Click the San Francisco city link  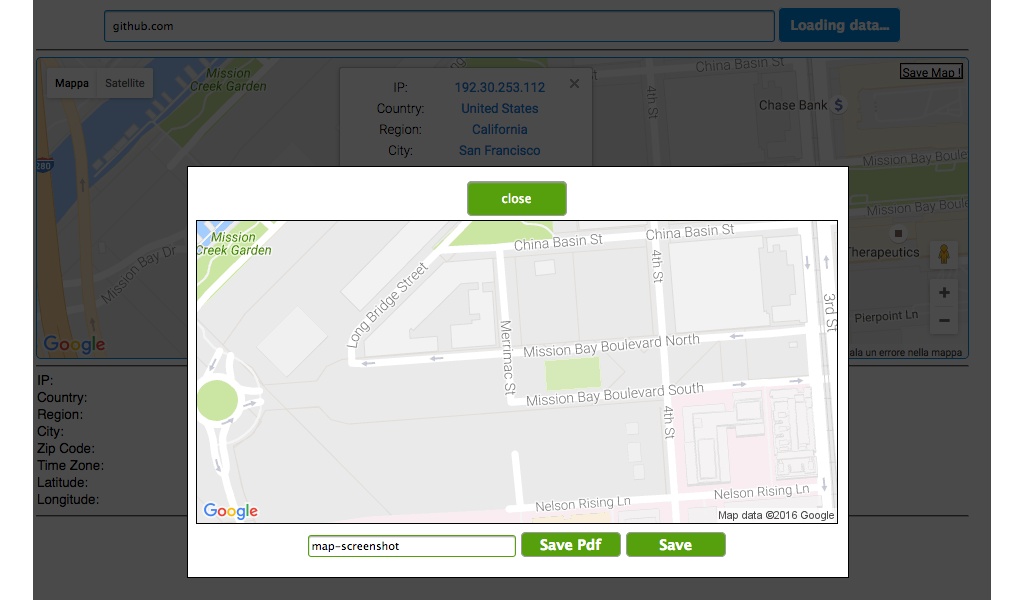[x=499, y=150]
